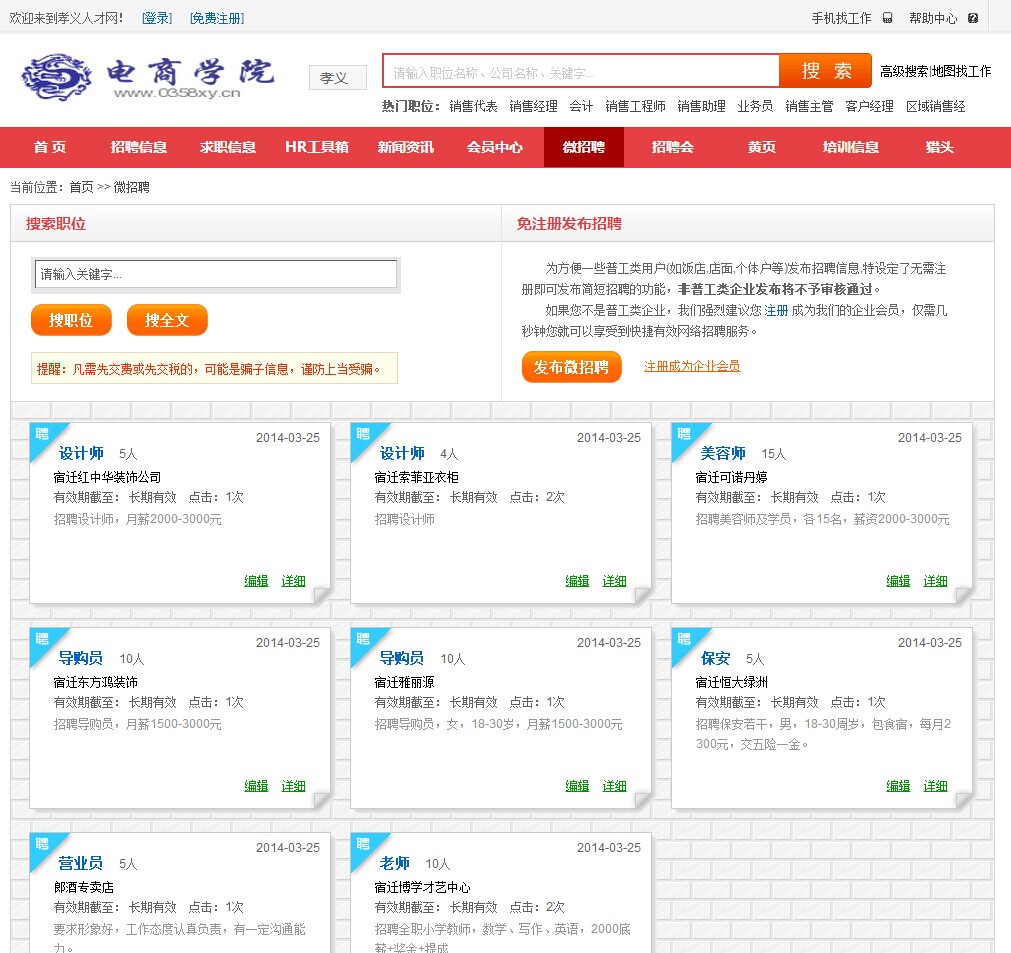Open 详细 link on the 保安 card
Viewport: 1011px width, 953px height.
(x=935, y=786)
